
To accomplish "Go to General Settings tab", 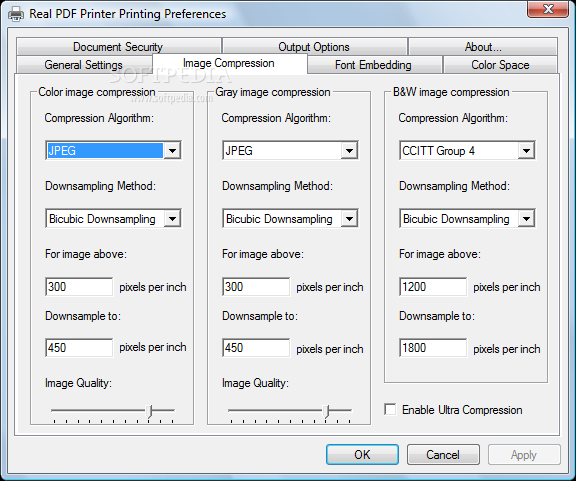I will 84,65.
